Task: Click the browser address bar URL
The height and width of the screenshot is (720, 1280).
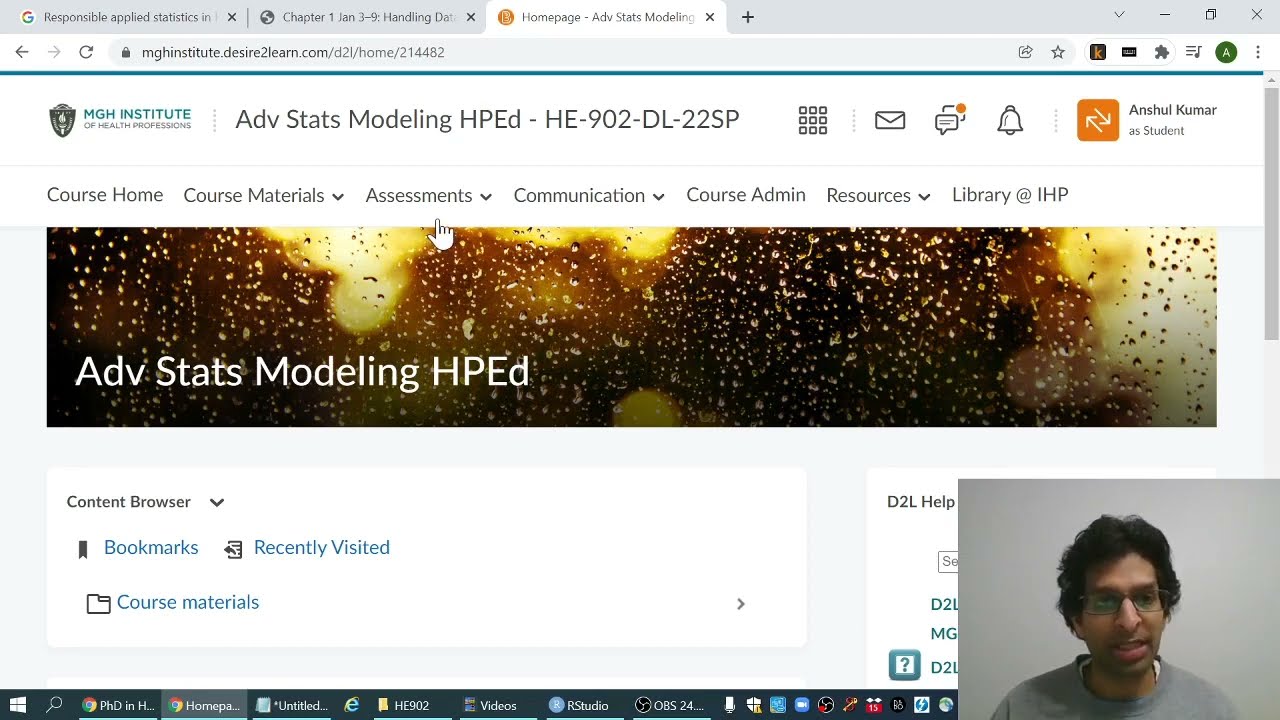Action: (x=293, y=52)
